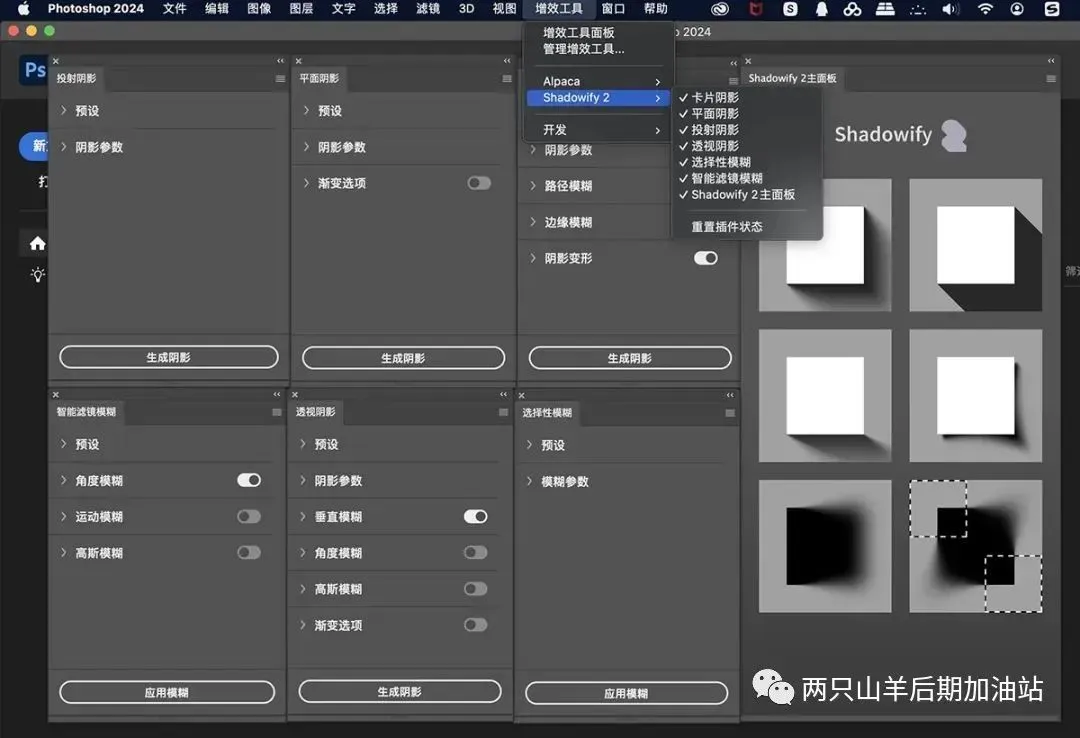Toggle 高斯模糊 switch in 智能滤镜模糊 panel
The width and height of the screenshot is (1080, 738).
[x=249, y=552]
